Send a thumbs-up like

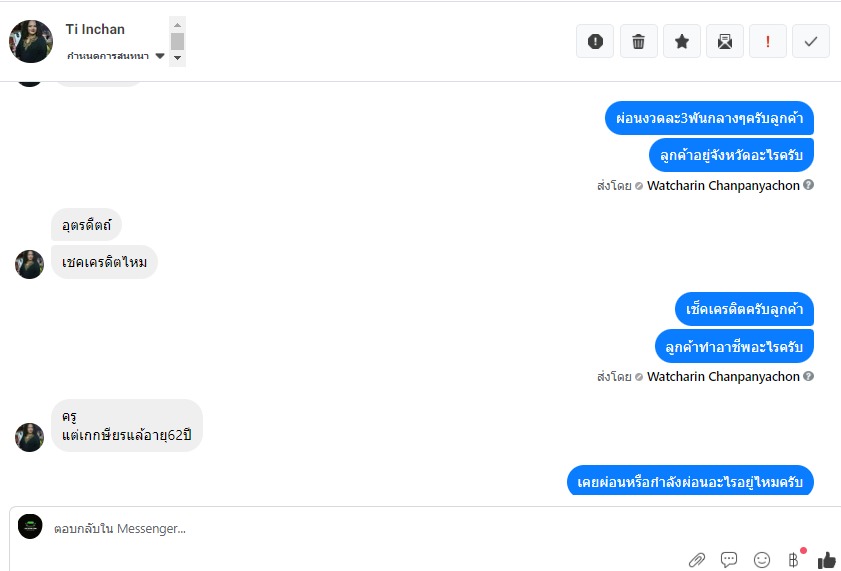click(827, 560)
